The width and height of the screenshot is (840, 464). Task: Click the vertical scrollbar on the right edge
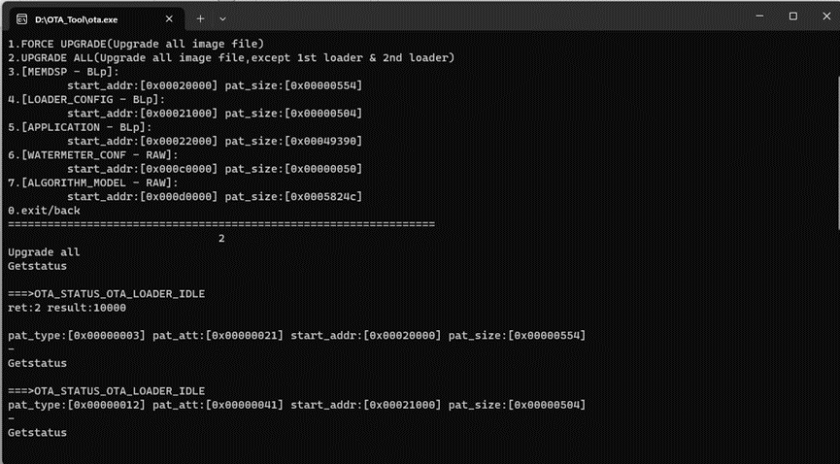click(x=837, y=153)
